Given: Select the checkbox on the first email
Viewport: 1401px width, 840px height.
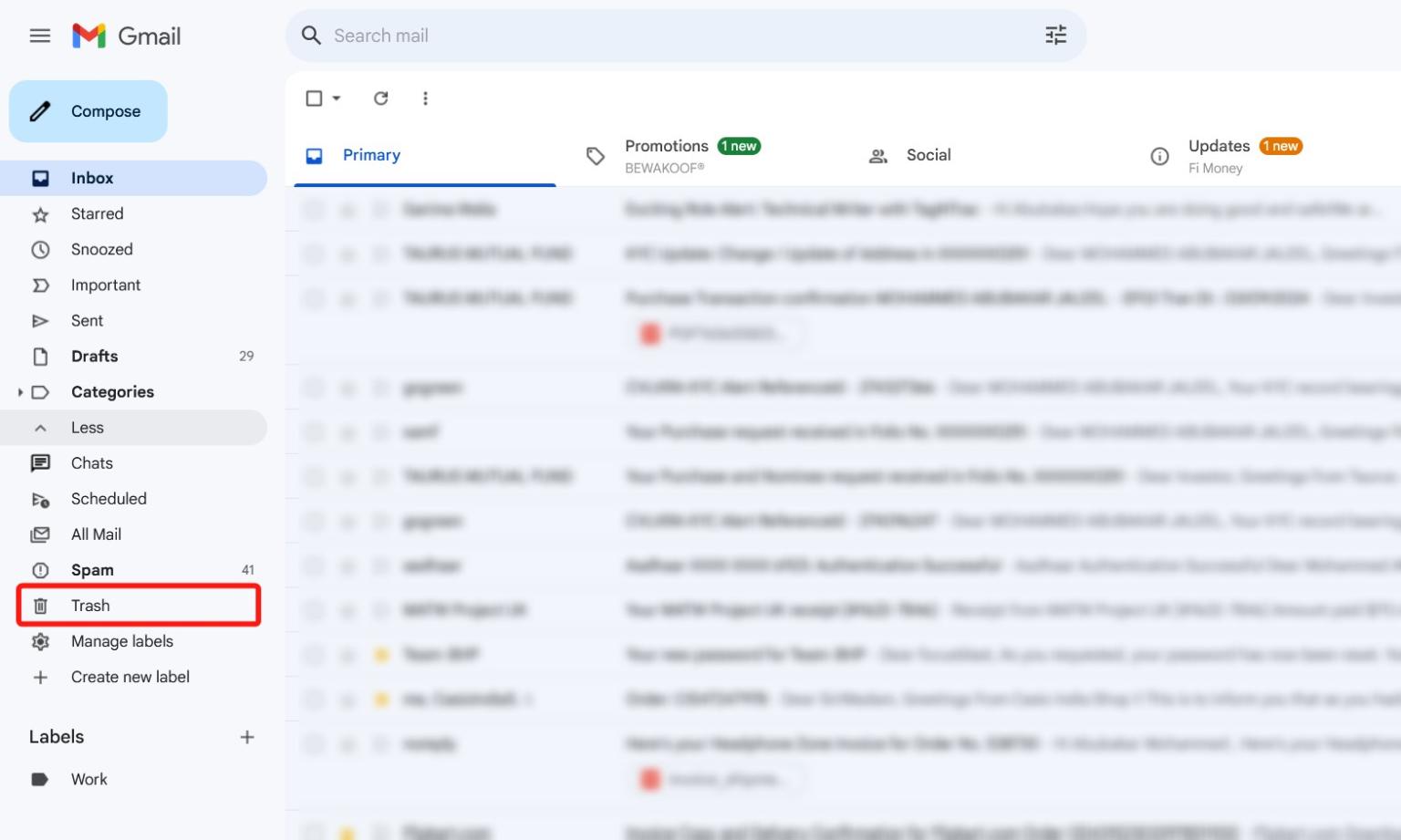Looking at the screenshot, I should point(314,209).
